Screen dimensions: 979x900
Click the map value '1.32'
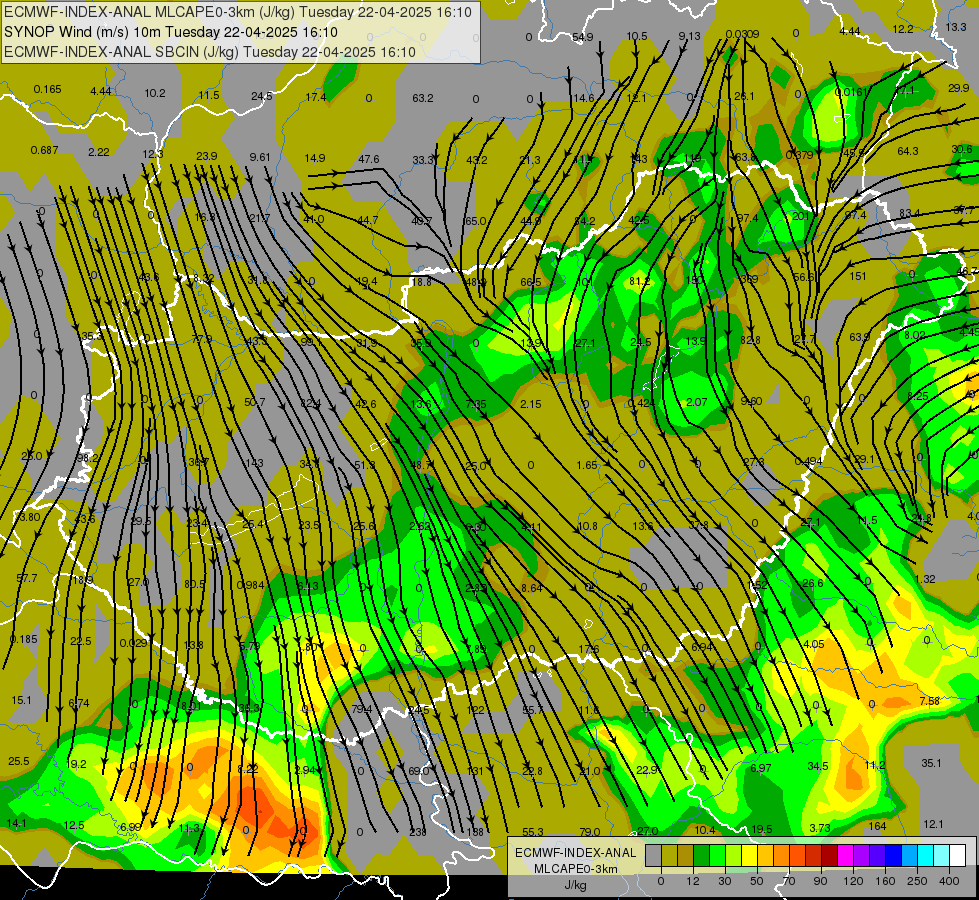coord(925,579)
